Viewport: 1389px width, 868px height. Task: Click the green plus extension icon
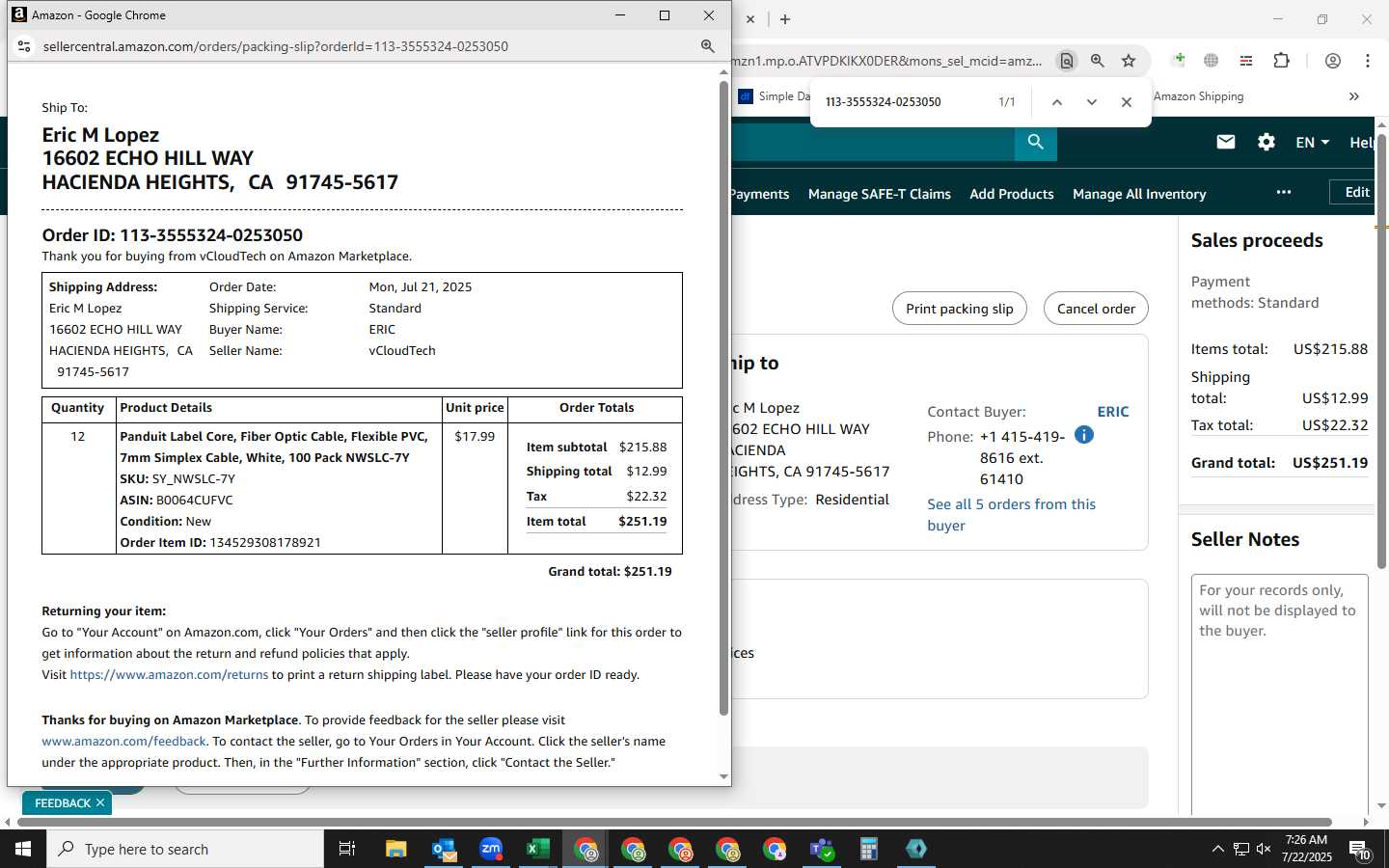pyautogui.click(x=1178, y=60)
